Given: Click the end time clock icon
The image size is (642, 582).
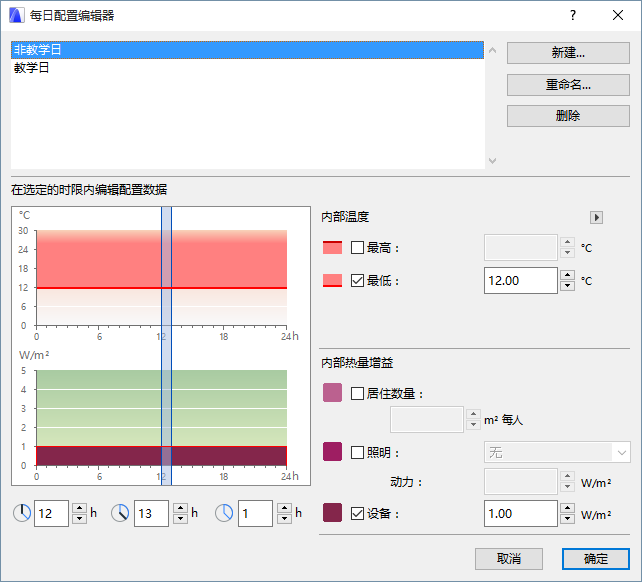Looking at the screenshot, I should pyautogui.click(x=120, y=513).
